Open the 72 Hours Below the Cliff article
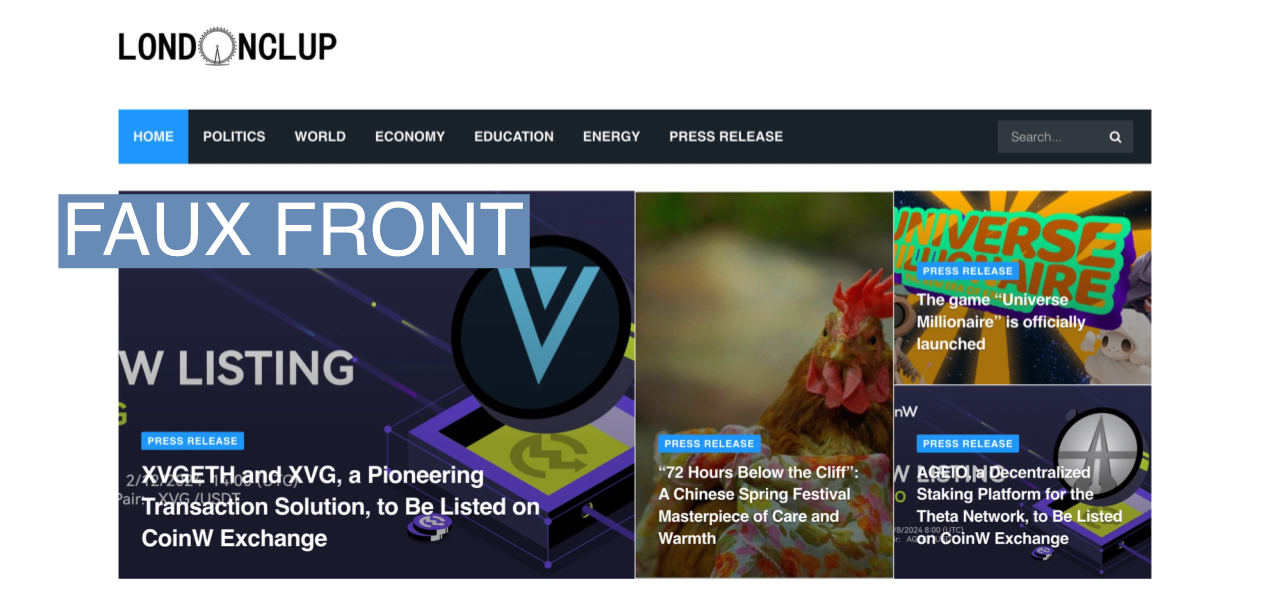 click(758, 505)
